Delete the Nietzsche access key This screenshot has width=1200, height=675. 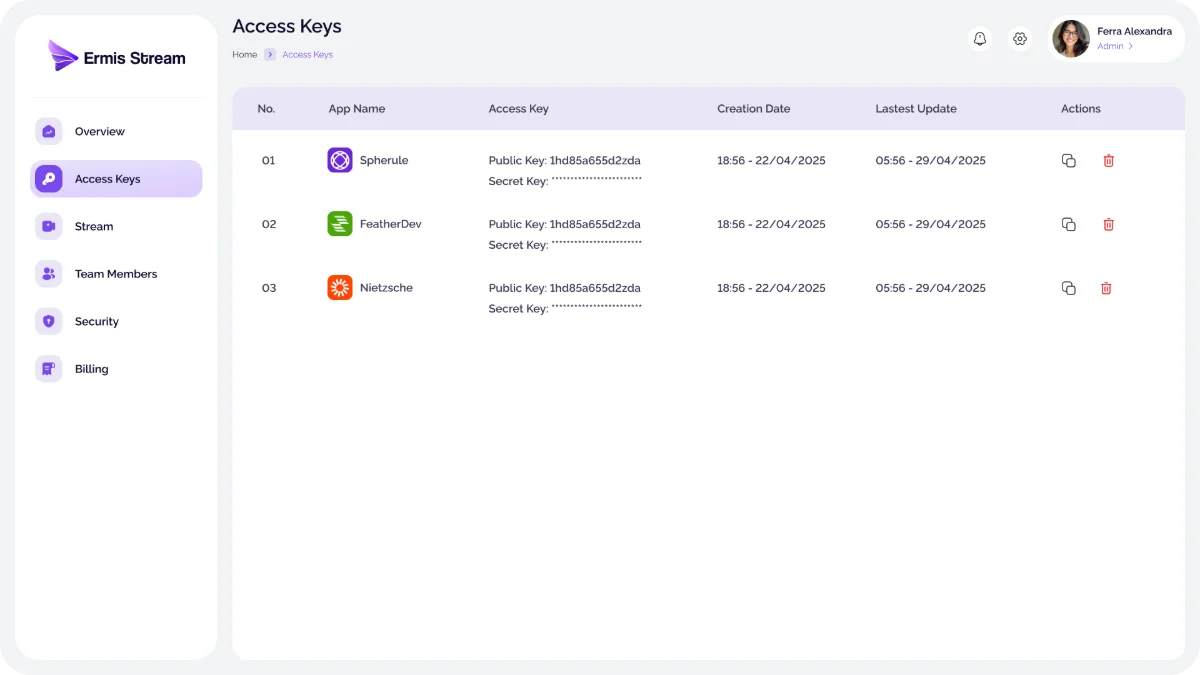[1106, 289]
